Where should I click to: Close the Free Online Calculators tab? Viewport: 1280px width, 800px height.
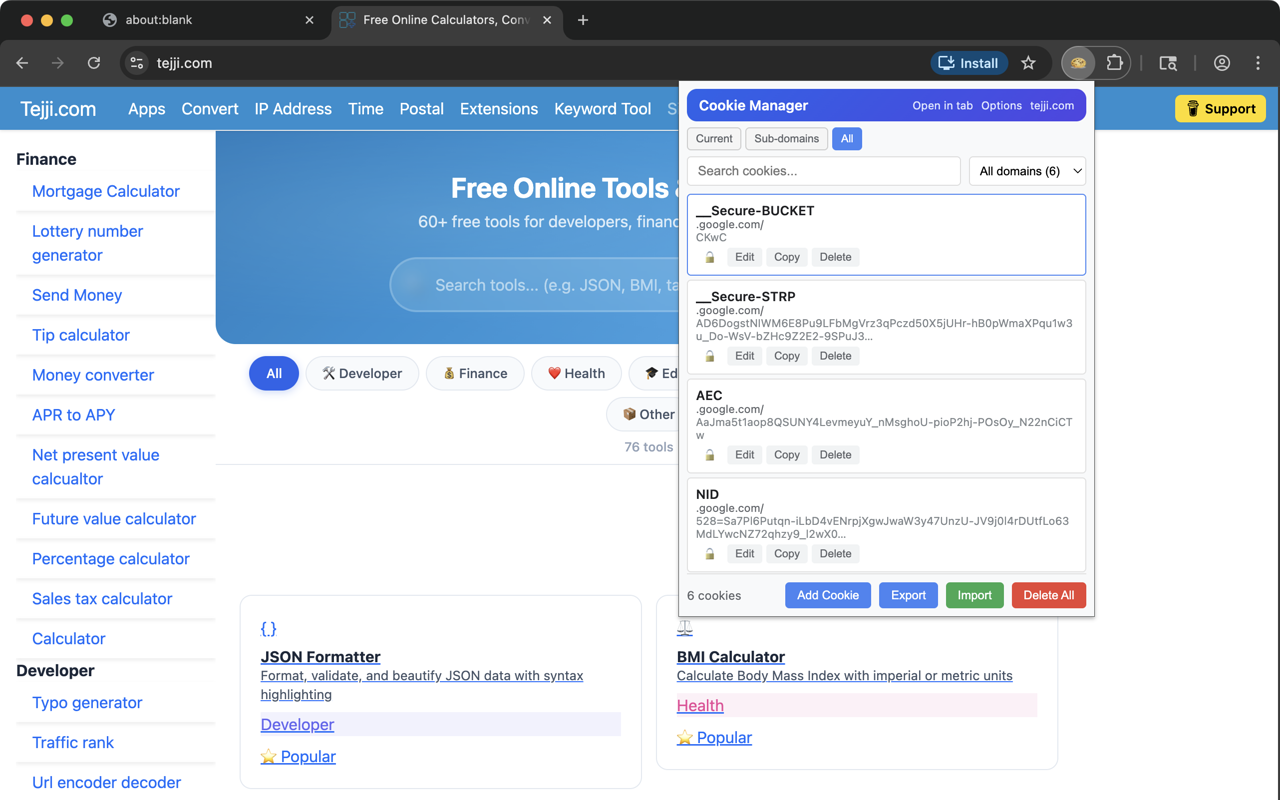point(547,20)
